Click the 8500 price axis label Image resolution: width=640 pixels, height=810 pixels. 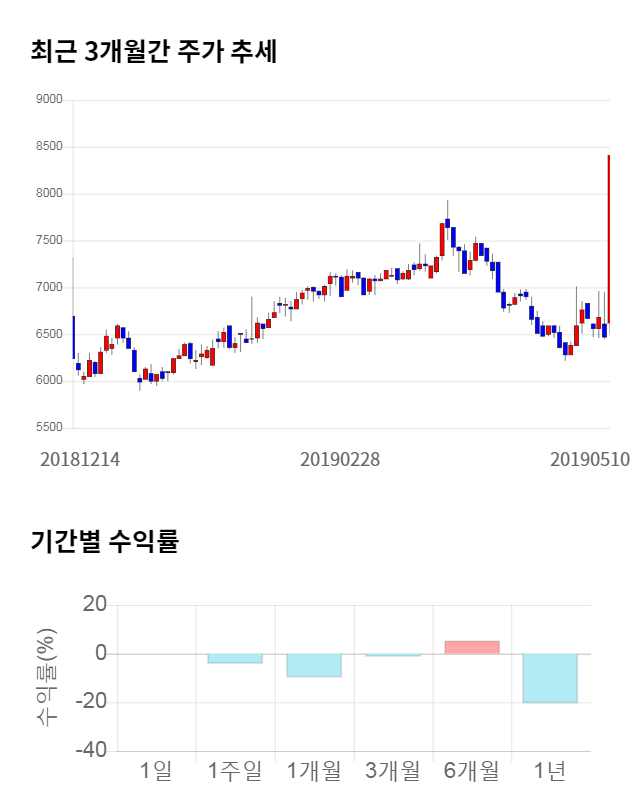point(49,147)
